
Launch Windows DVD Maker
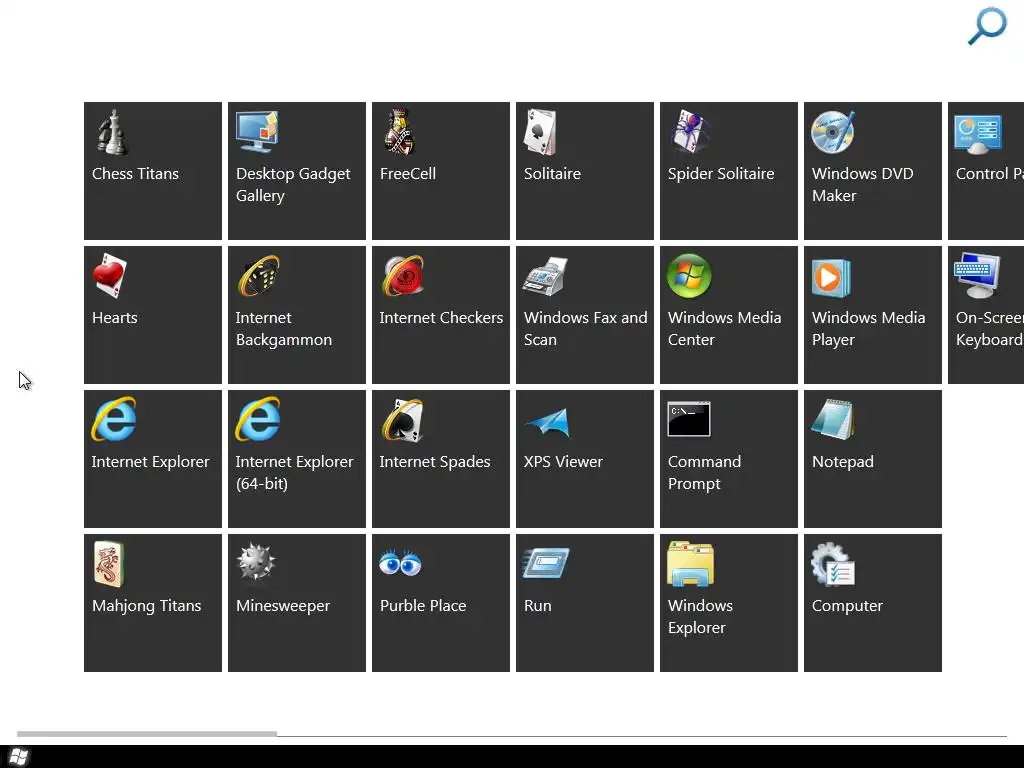pos(873,171)
